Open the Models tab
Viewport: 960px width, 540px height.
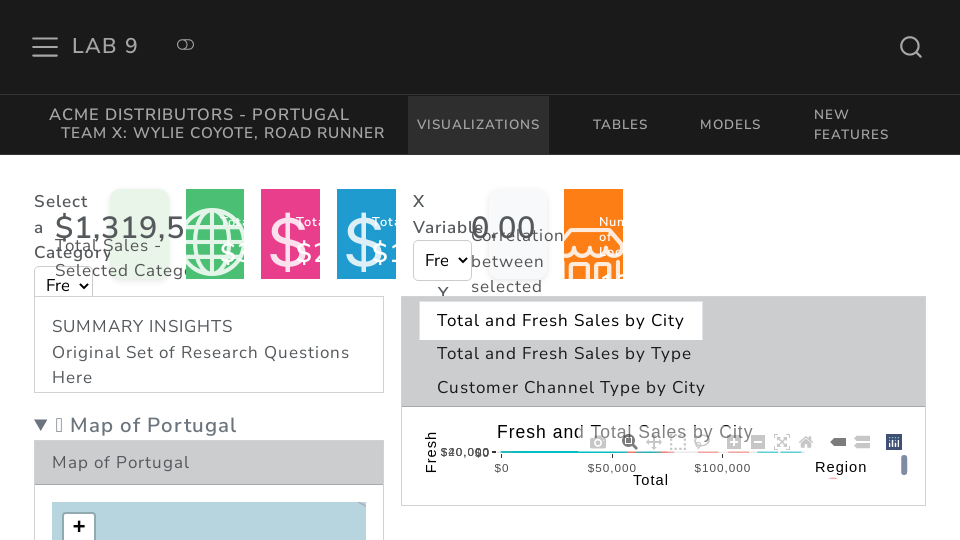[730, 125]
